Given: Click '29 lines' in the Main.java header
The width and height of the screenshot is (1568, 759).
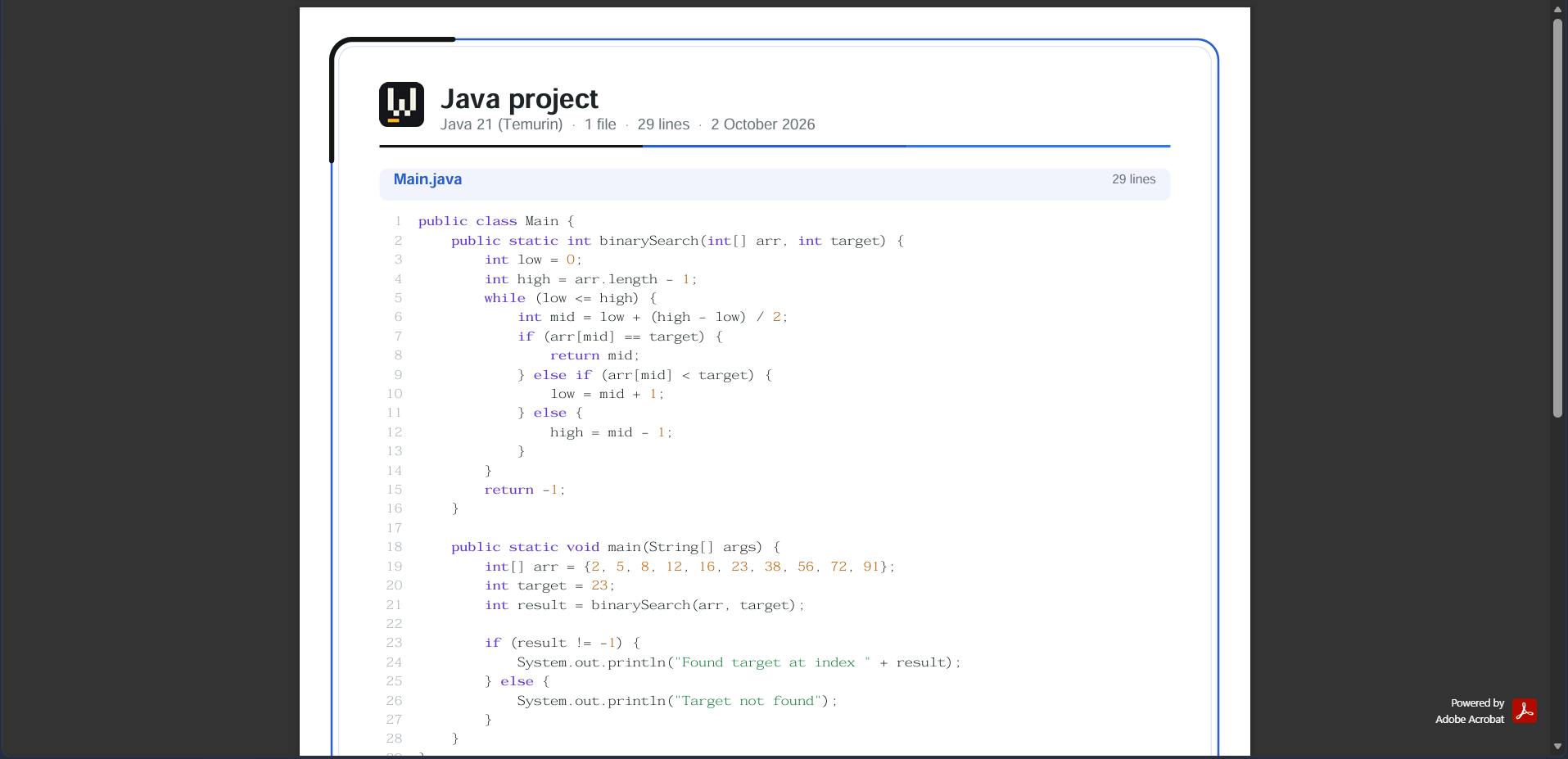Looking at the screenshot, I should tap(1133, 179).
